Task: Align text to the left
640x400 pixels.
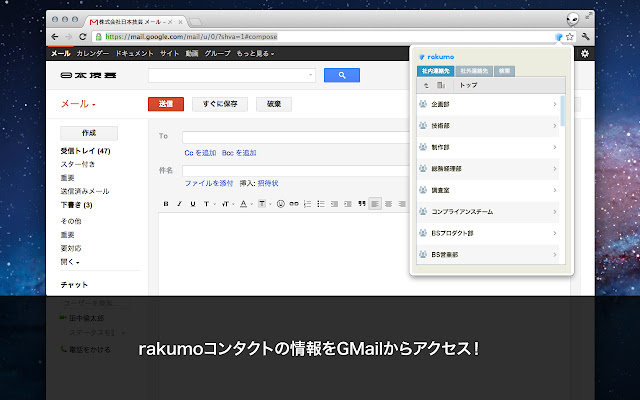Action: point(375,204)
